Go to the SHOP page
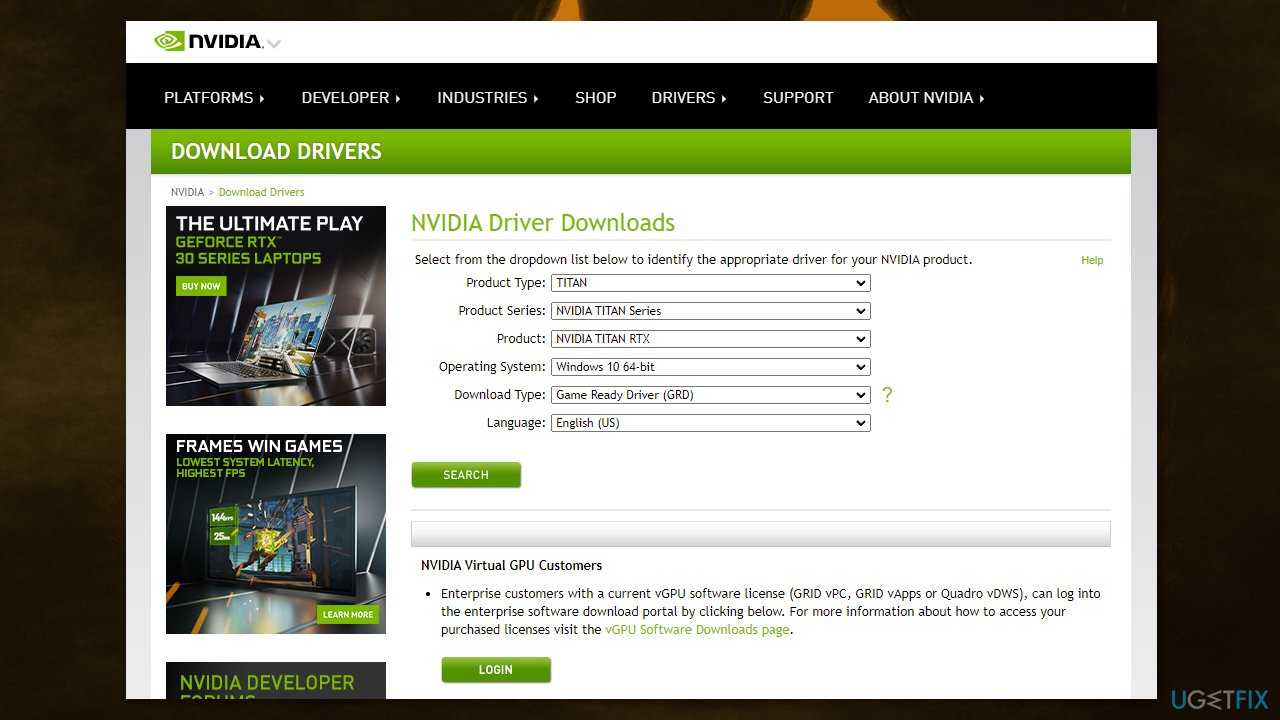1280x720 pixels. (595, 98)
